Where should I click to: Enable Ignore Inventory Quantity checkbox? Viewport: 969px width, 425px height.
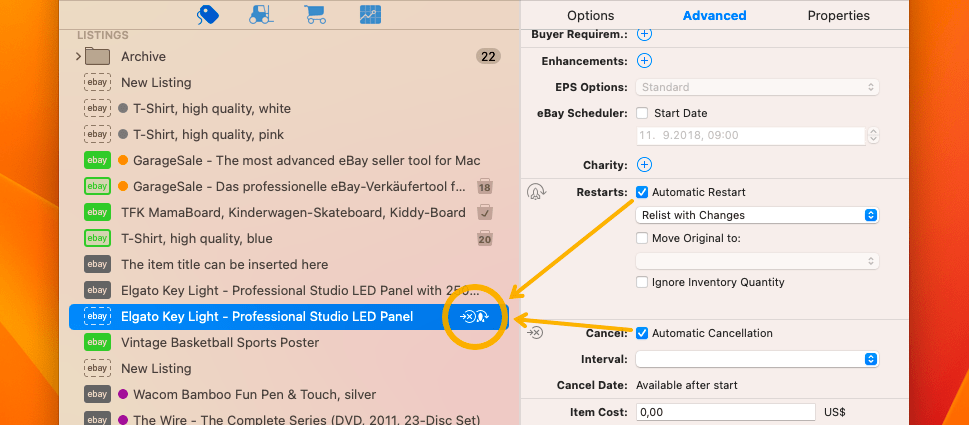tap(642, 282)
